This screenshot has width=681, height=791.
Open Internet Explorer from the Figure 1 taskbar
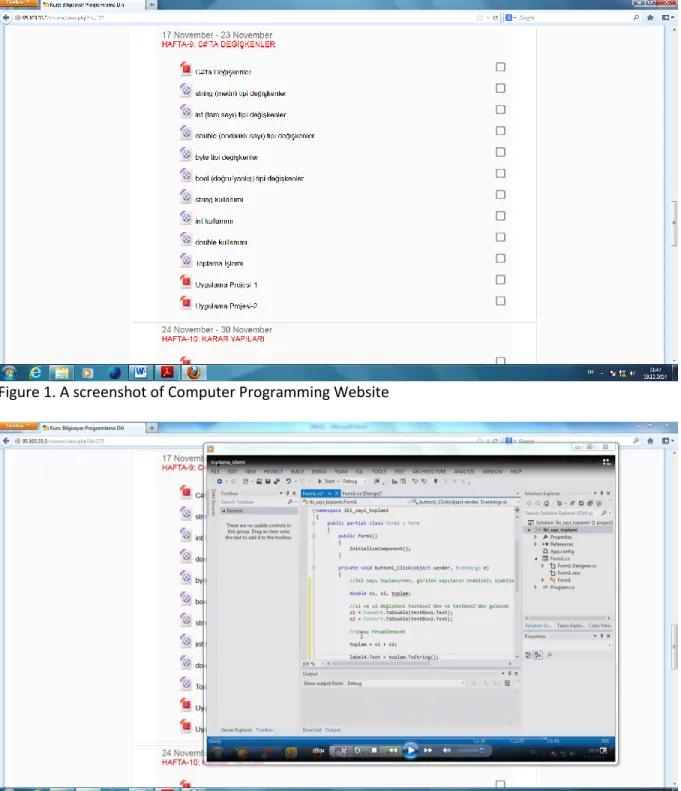(35, 373)
